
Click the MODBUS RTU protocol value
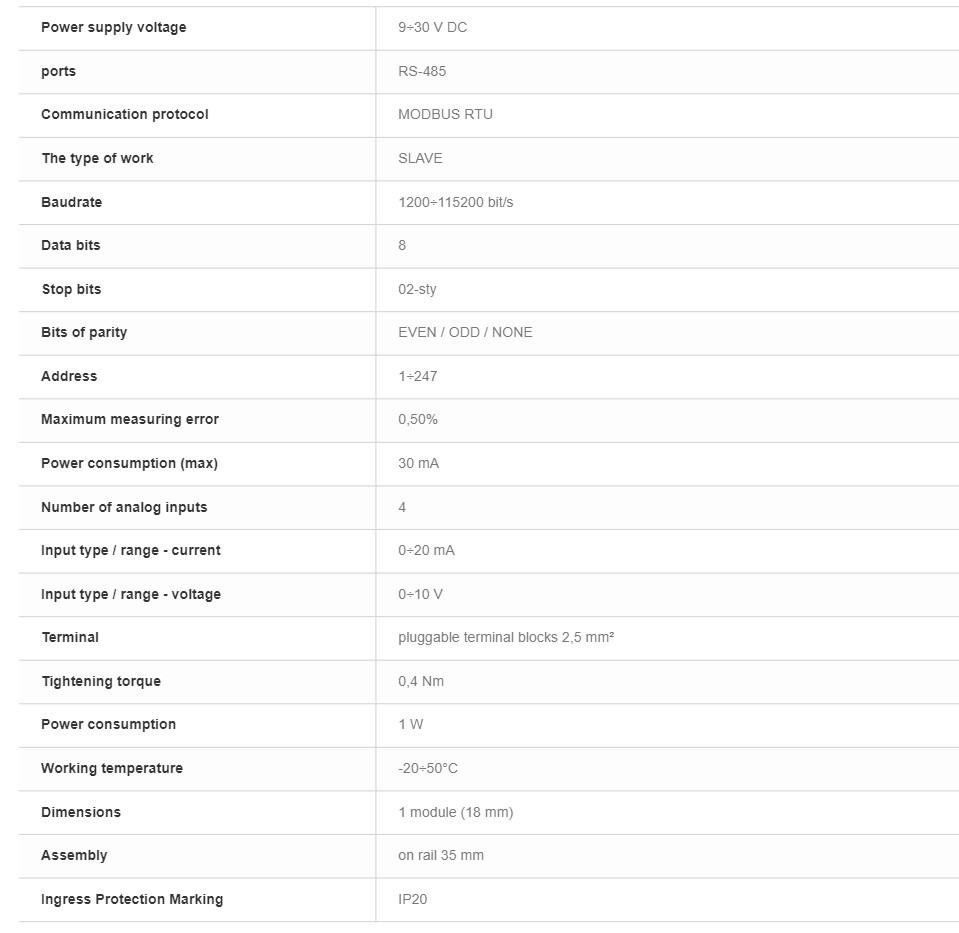point(445,114)
